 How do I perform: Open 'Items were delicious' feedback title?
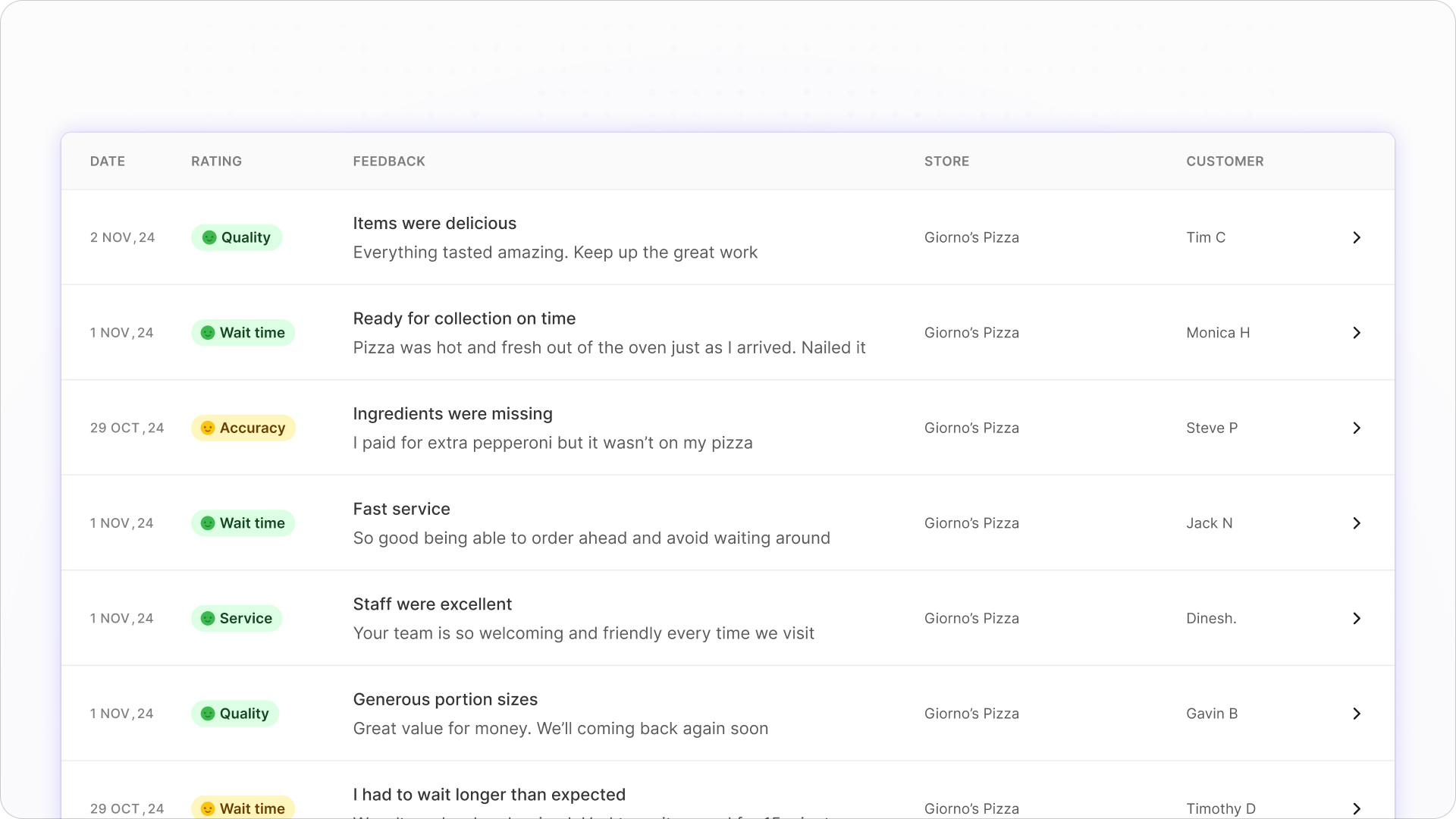[435, 224]
